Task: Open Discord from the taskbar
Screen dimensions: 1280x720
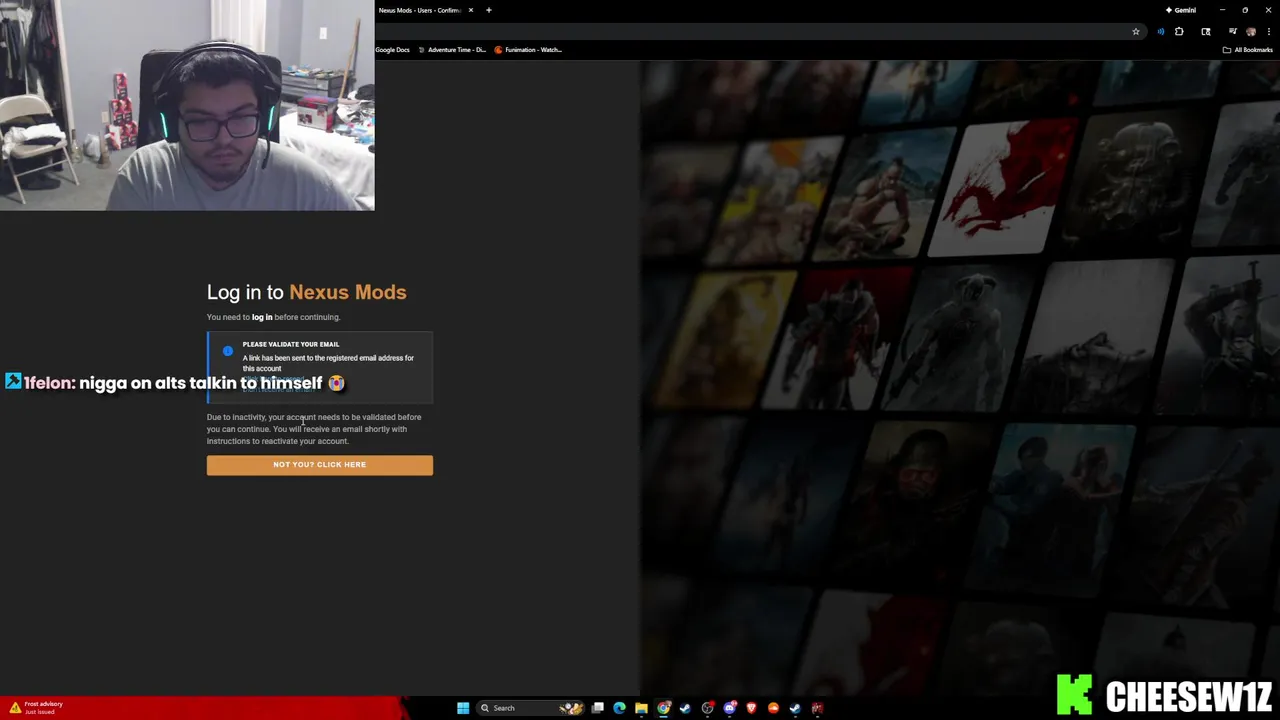Action: (x=730, y=708)
